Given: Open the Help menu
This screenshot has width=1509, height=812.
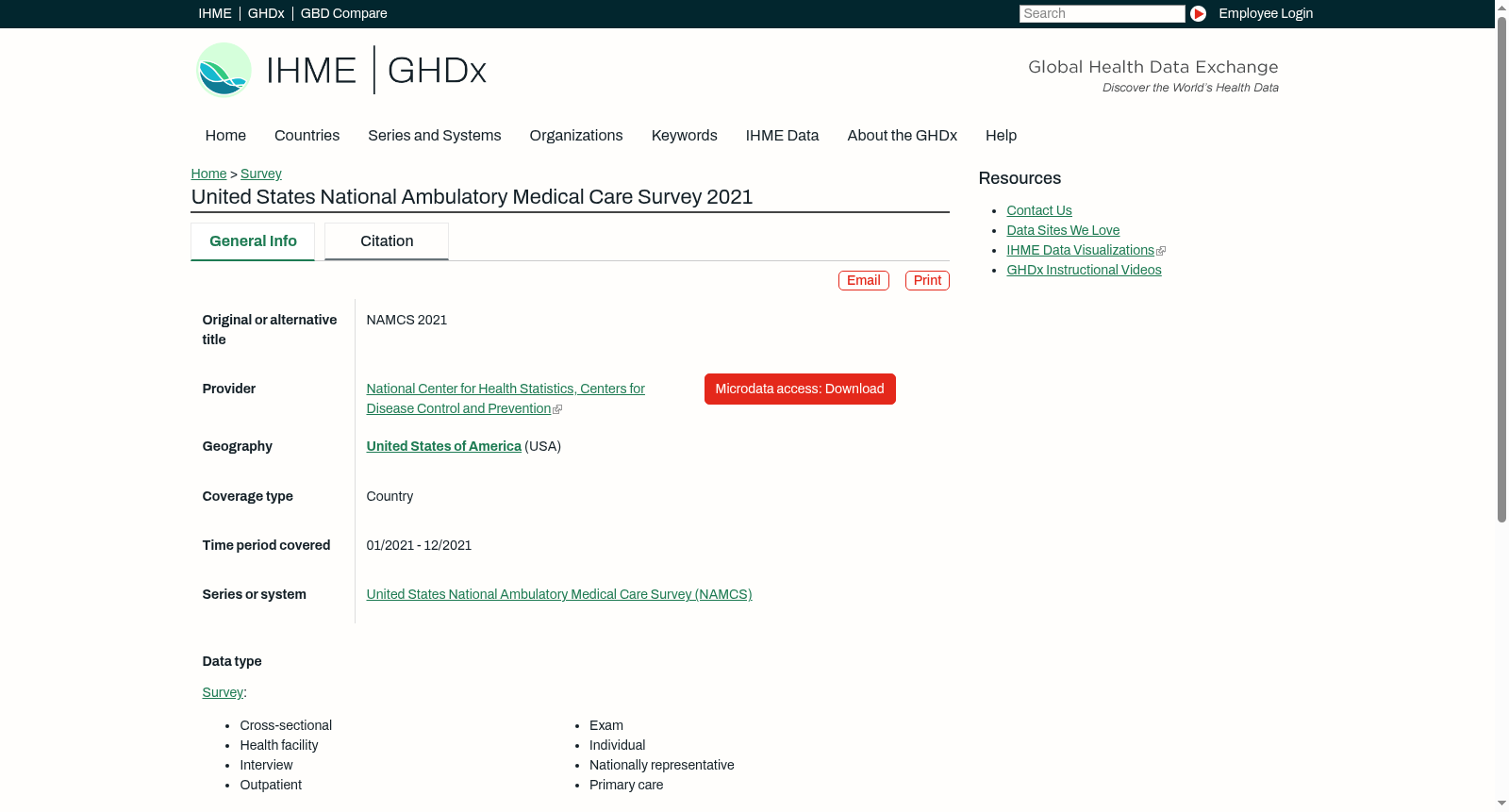Looking at the screenshot, I should (1001, 136).
